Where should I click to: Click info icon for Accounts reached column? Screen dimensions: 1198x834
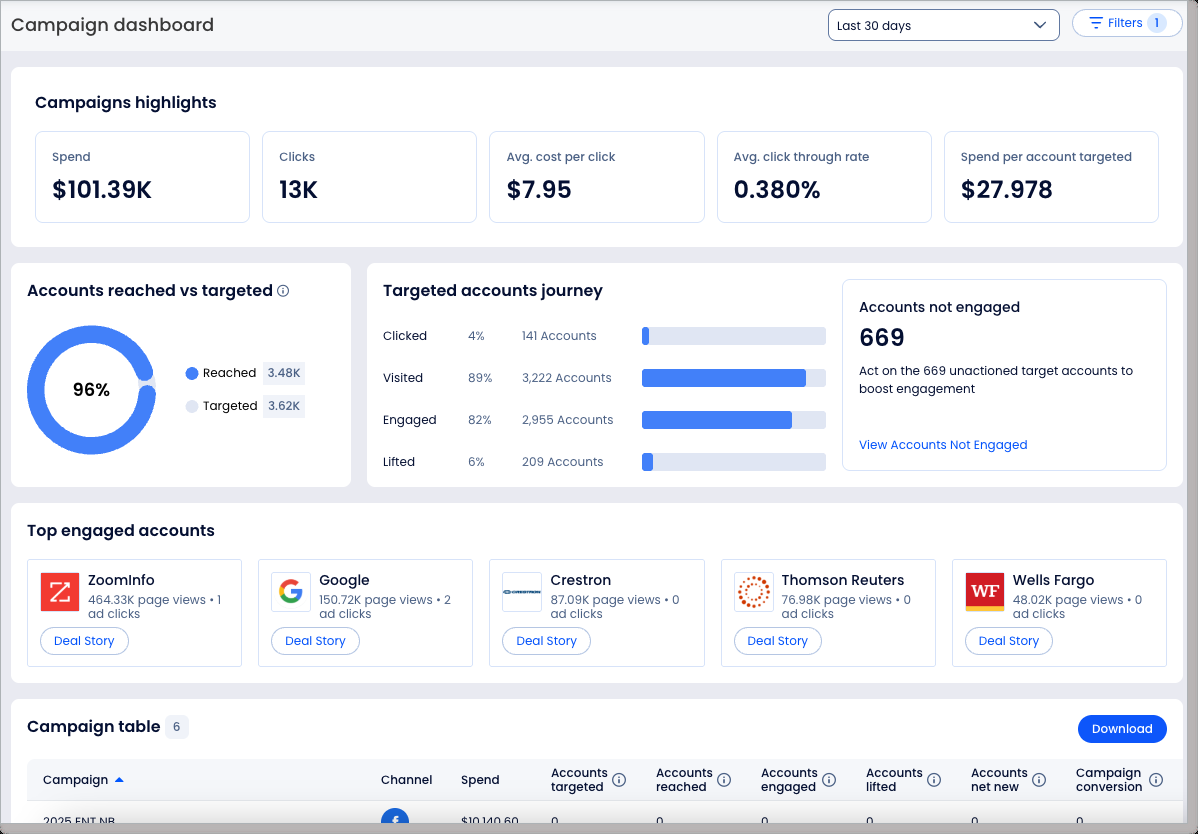724,780
